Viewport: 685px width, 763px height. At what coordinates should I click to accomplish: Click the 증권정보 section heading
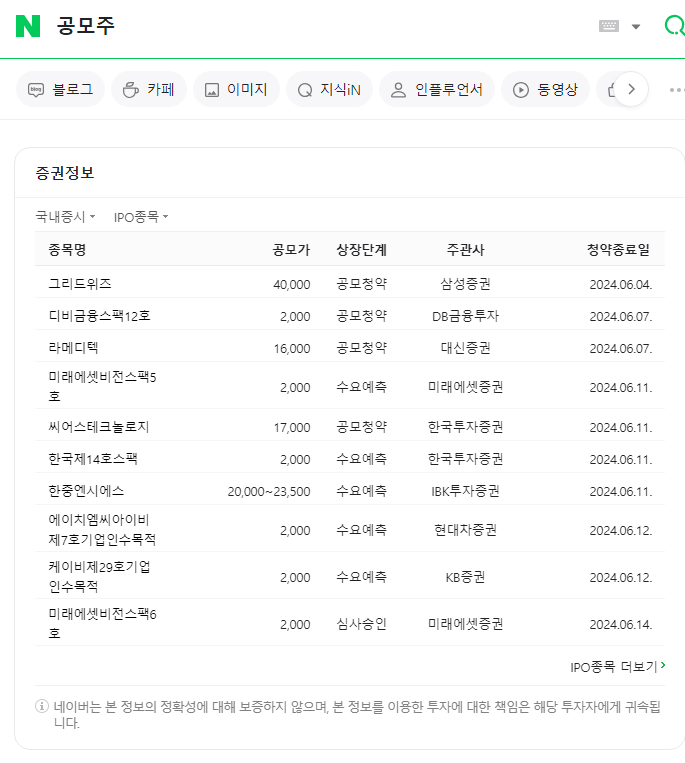point(65,173)
